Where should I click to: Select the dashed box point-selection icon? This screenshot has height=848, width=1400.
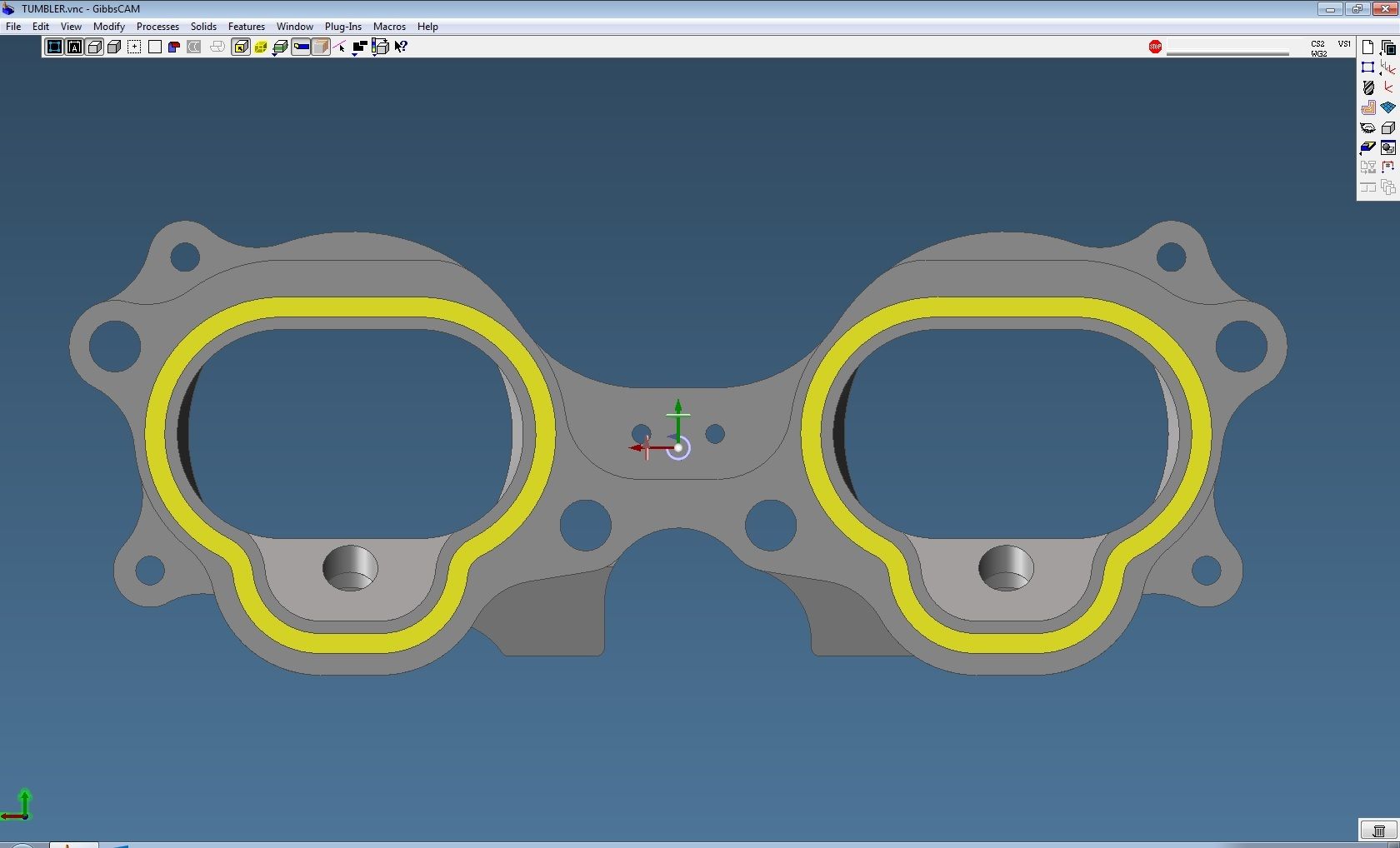coord(134,47)
